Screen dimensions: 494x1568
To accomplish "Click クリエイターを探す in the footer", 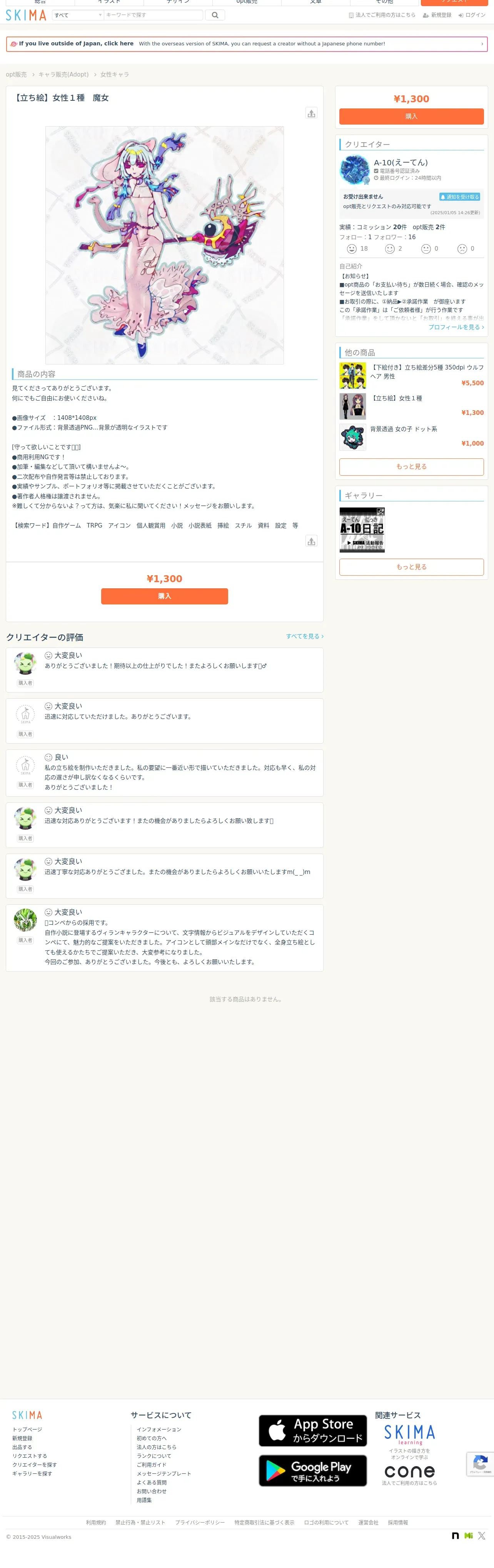I will click(34, 1465).
